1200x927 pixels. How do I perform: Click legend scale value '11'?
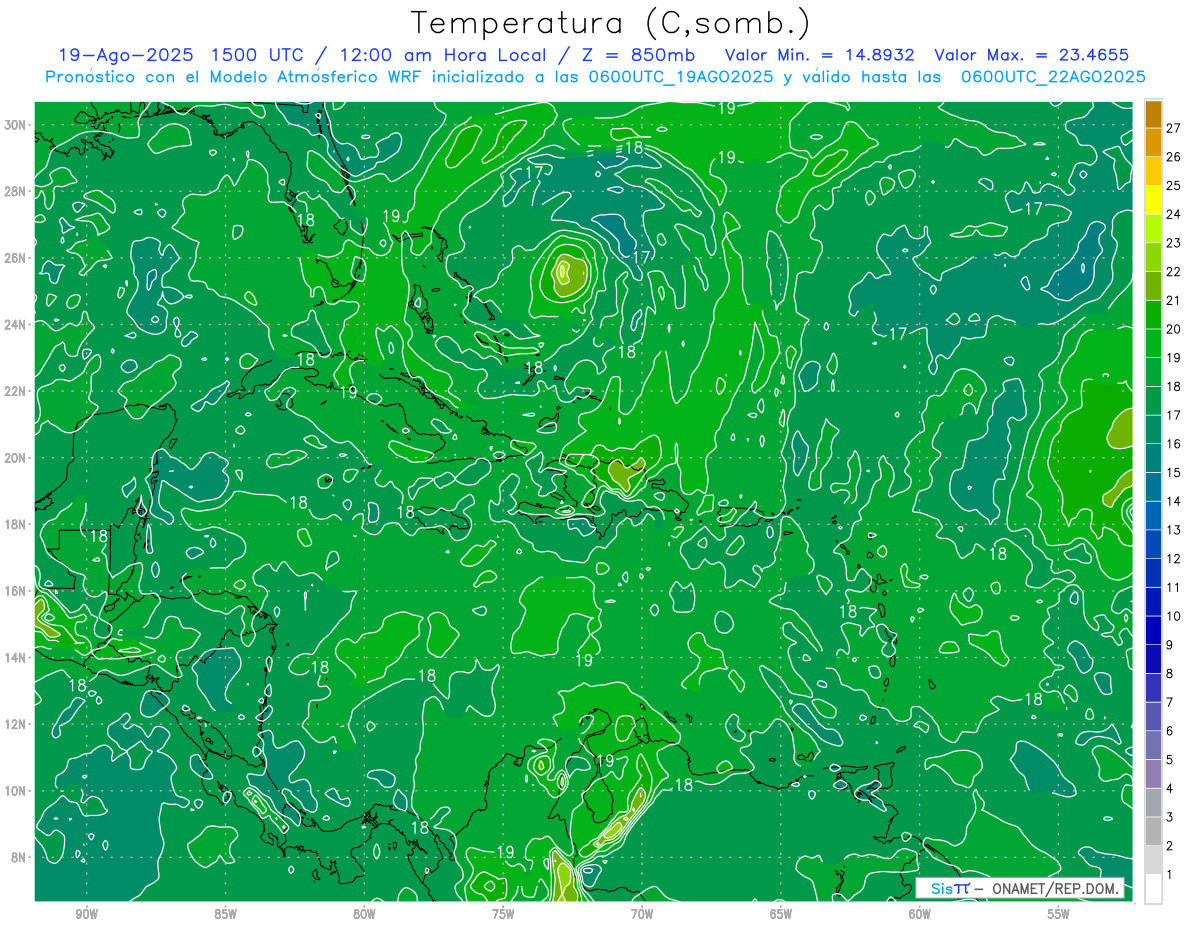pos(1173,587)
